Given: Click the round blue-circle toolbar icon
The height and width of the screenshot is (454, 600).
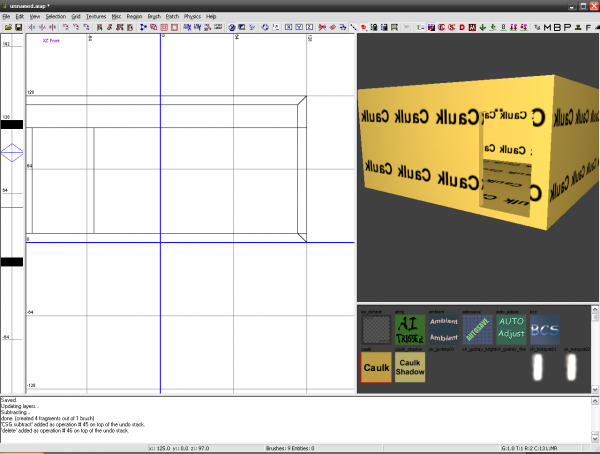Looking at the screenshot, I should pos(232,27).
